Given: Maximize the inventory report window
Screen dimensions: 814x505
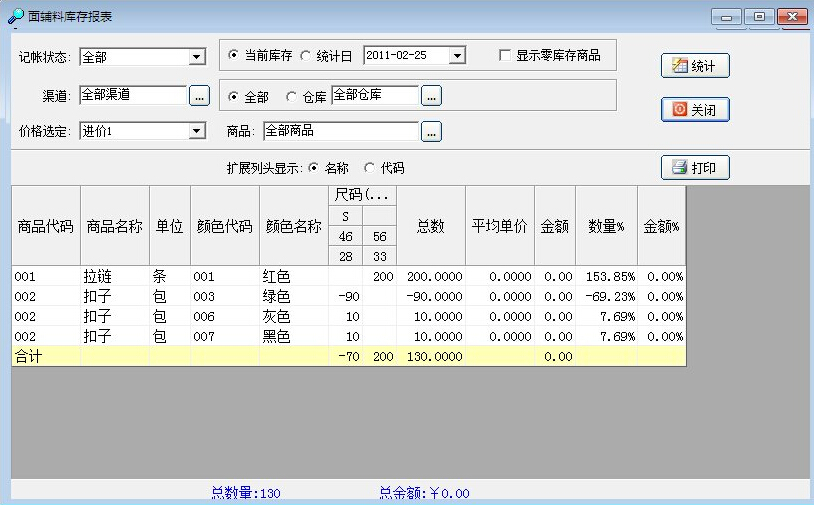Looking at the screenshot, I should click(x=759, y=17).
